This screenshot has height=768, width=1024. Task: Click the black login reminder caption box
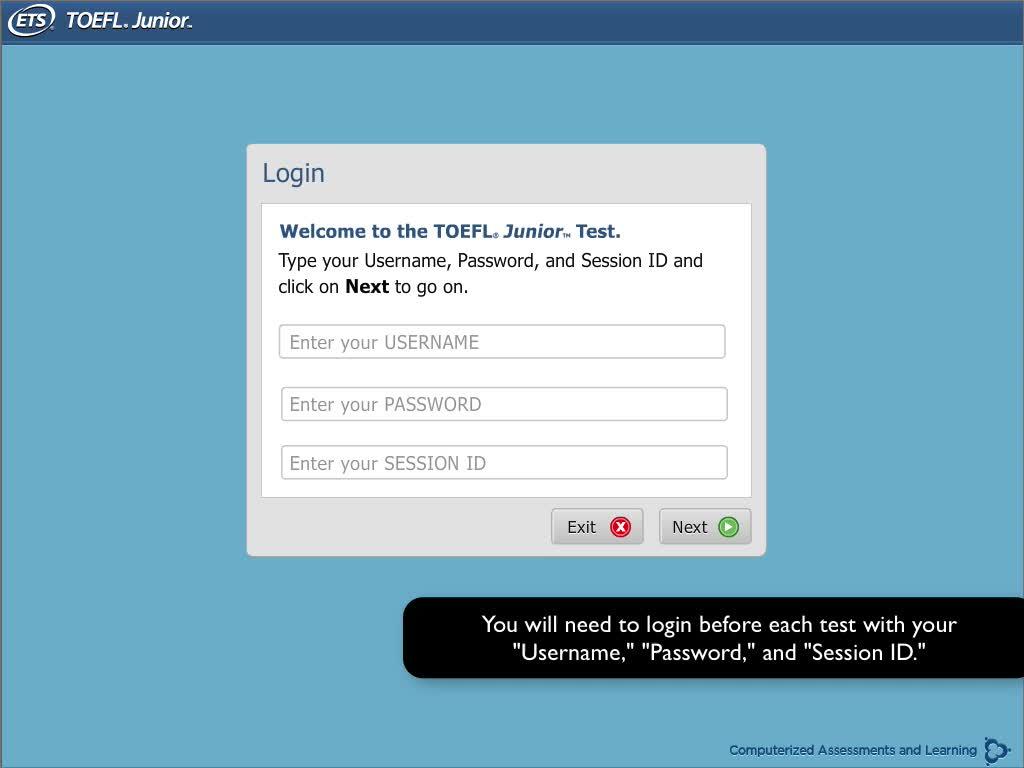(713, 637)
